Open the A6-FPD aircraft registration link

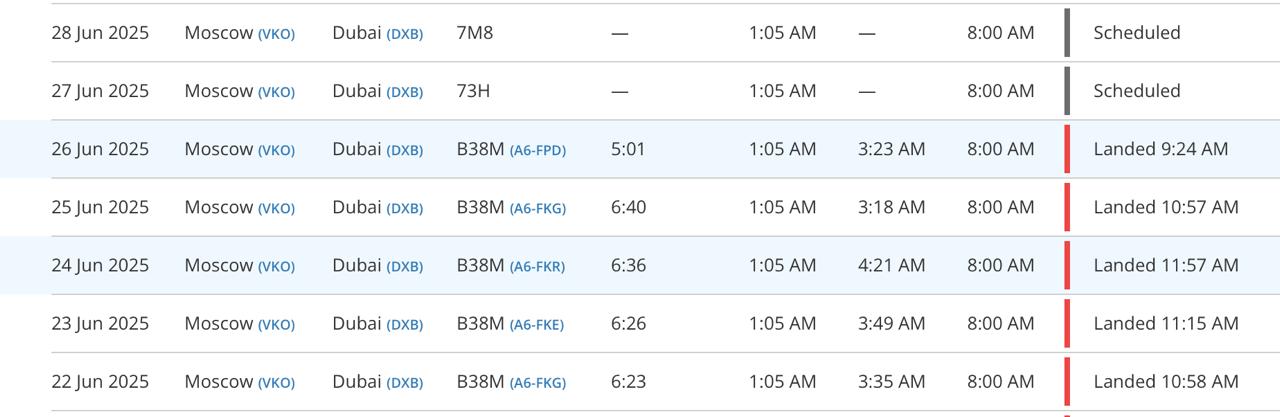537,150
